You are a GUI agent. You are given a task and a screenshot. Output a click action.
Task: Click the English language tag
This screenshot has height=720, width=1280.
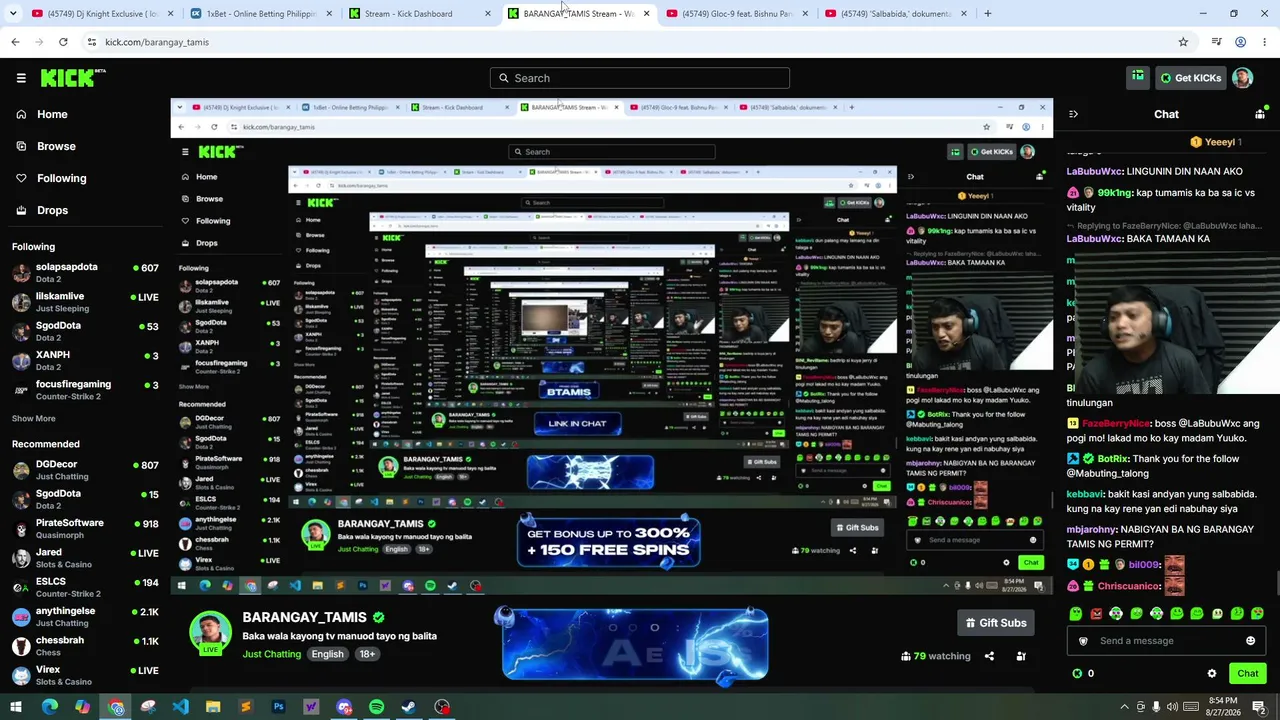[x=327, y=654]
